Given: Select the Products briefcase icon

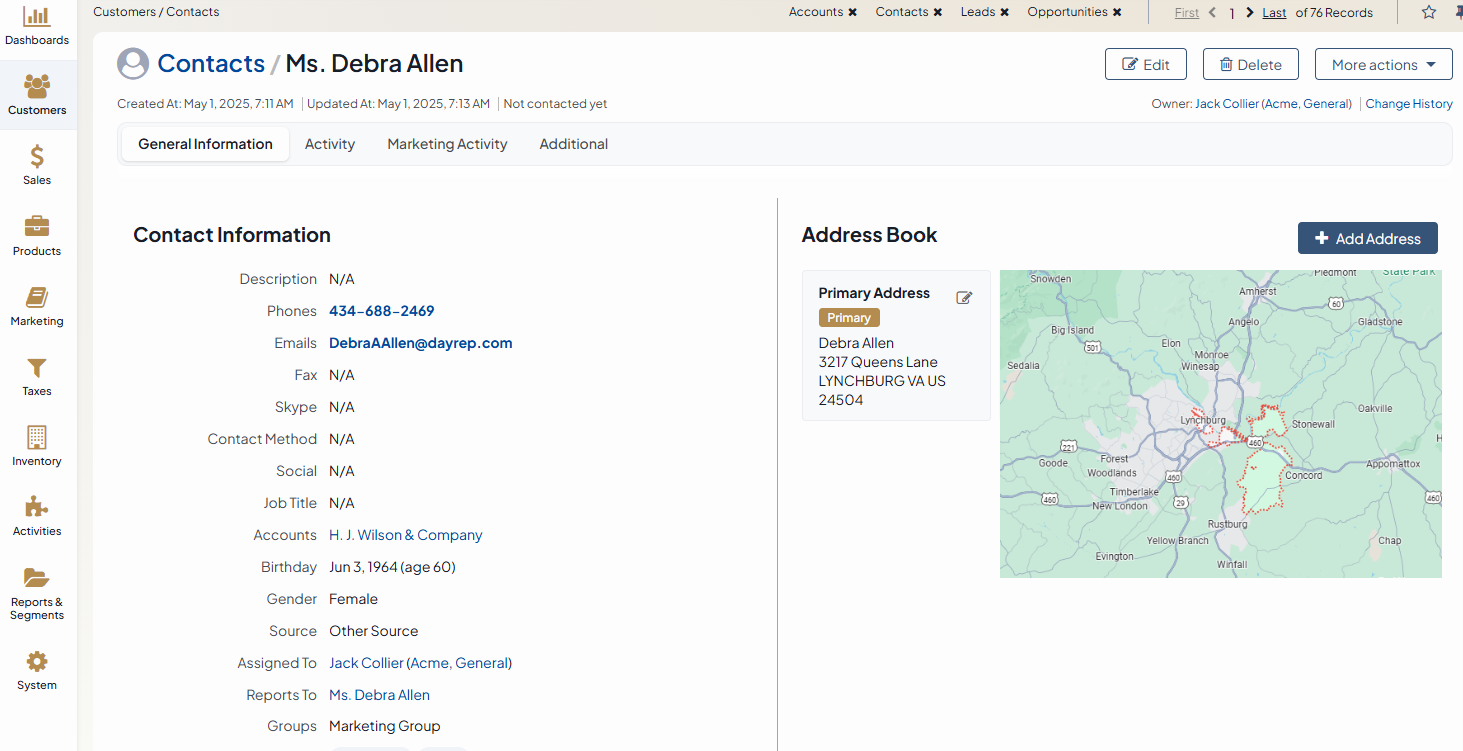Looking at the screenshot, I should pyautogui.click(x=37, y=227).
